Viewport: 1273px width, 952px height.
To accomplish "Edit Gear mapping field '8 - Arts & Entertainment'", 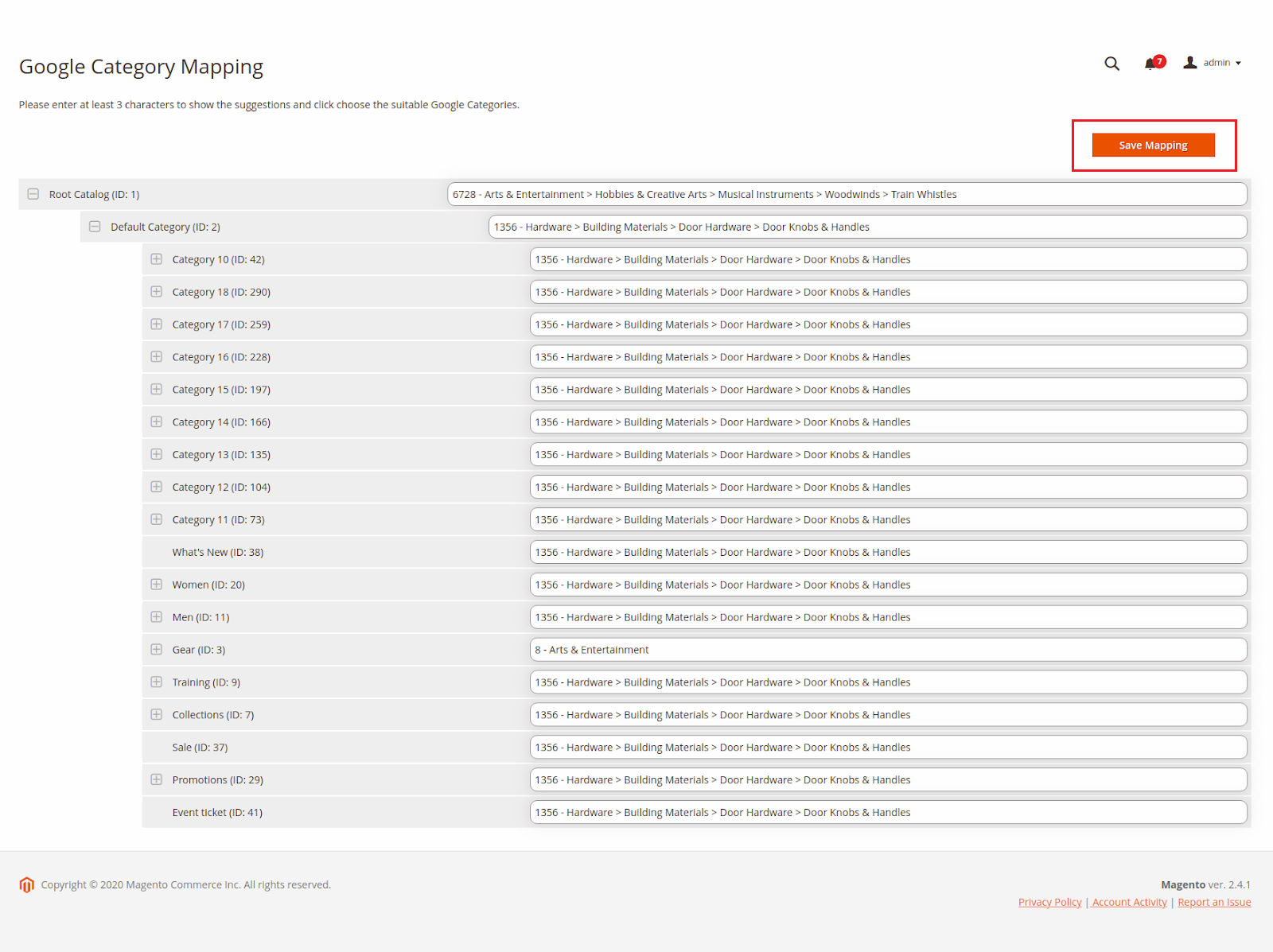I will [889, 650].
